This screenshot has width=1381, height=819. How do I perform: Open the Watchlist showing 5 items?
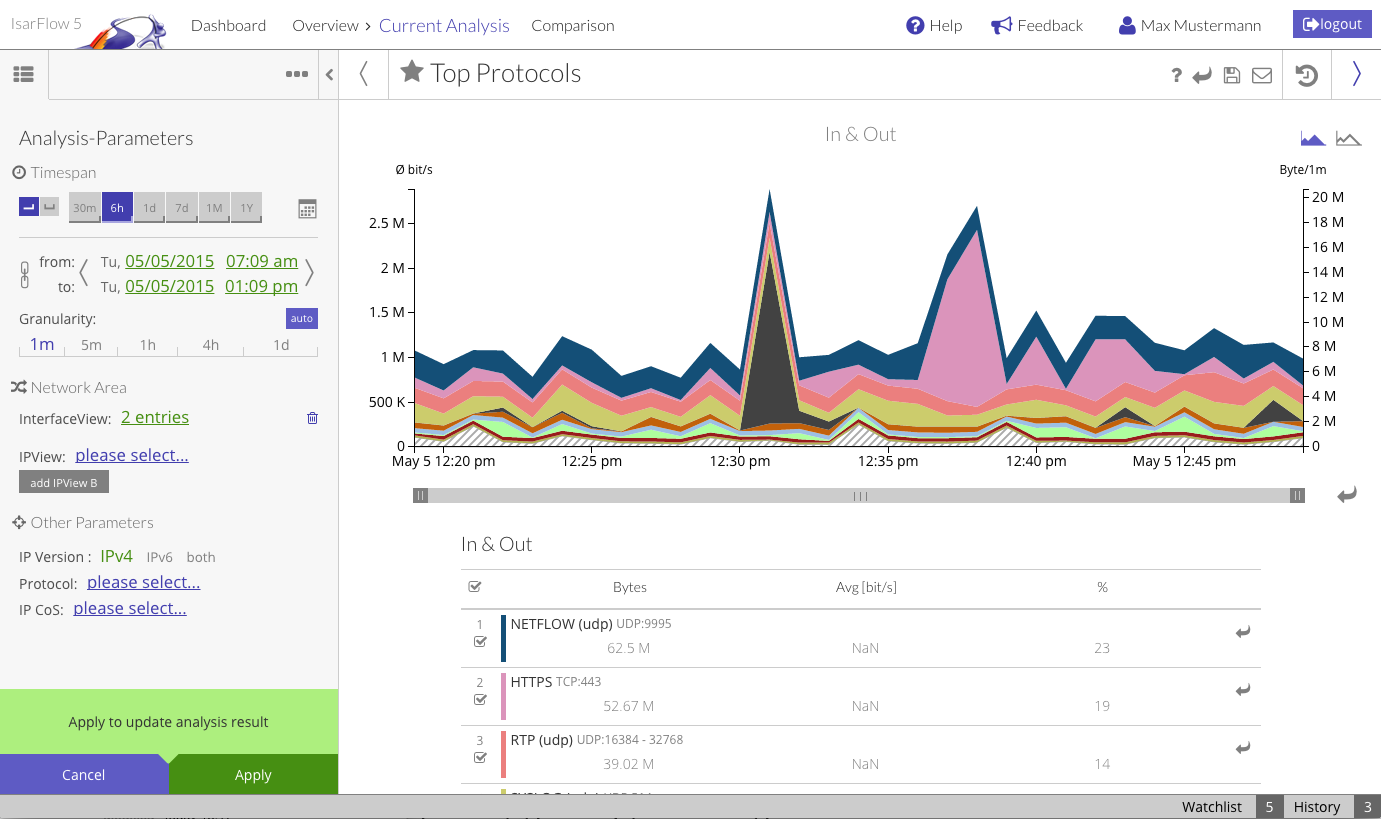(1211, 806)
